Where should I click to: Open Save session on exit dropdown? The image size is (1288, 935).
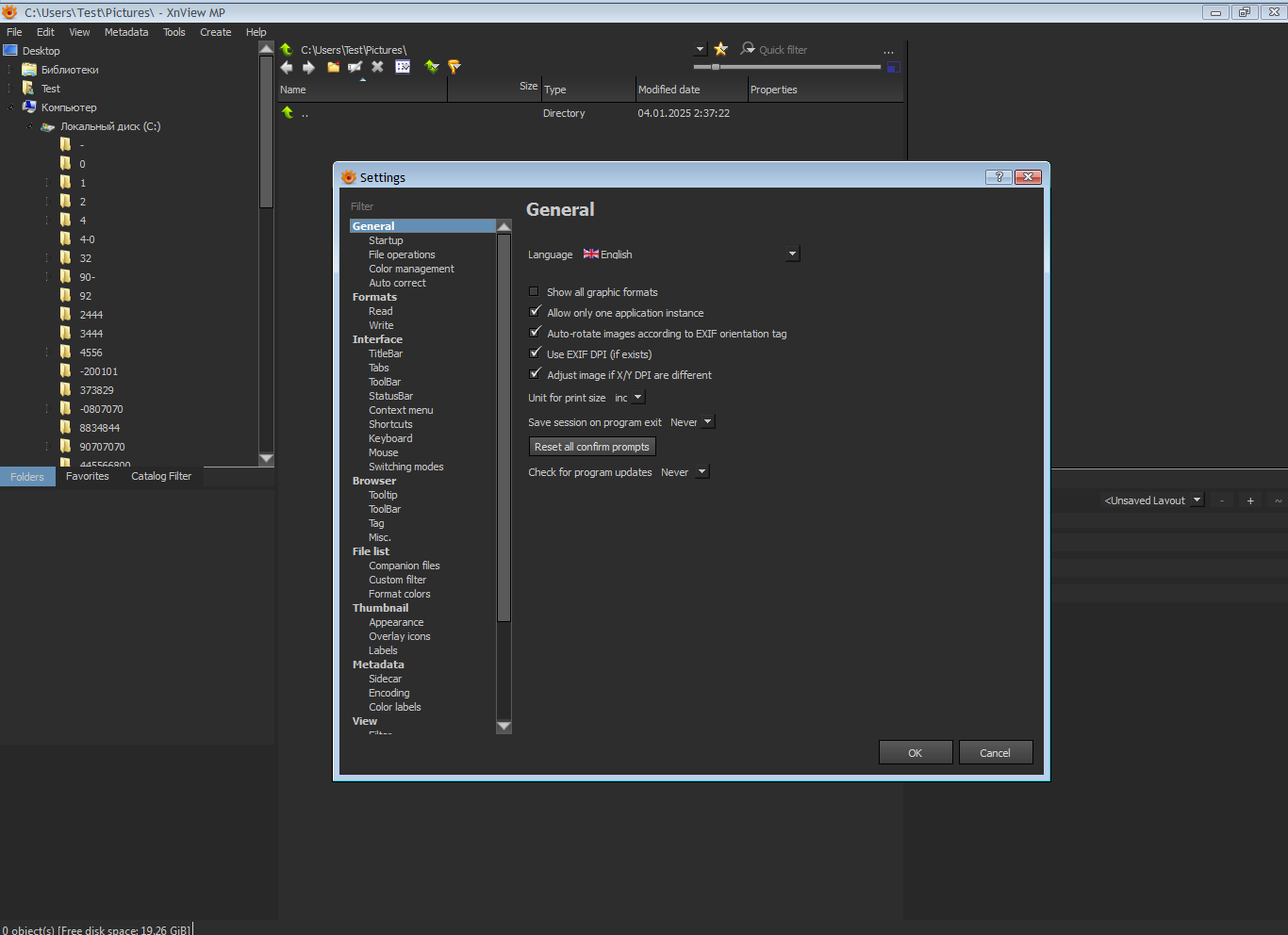pos(707,422)
